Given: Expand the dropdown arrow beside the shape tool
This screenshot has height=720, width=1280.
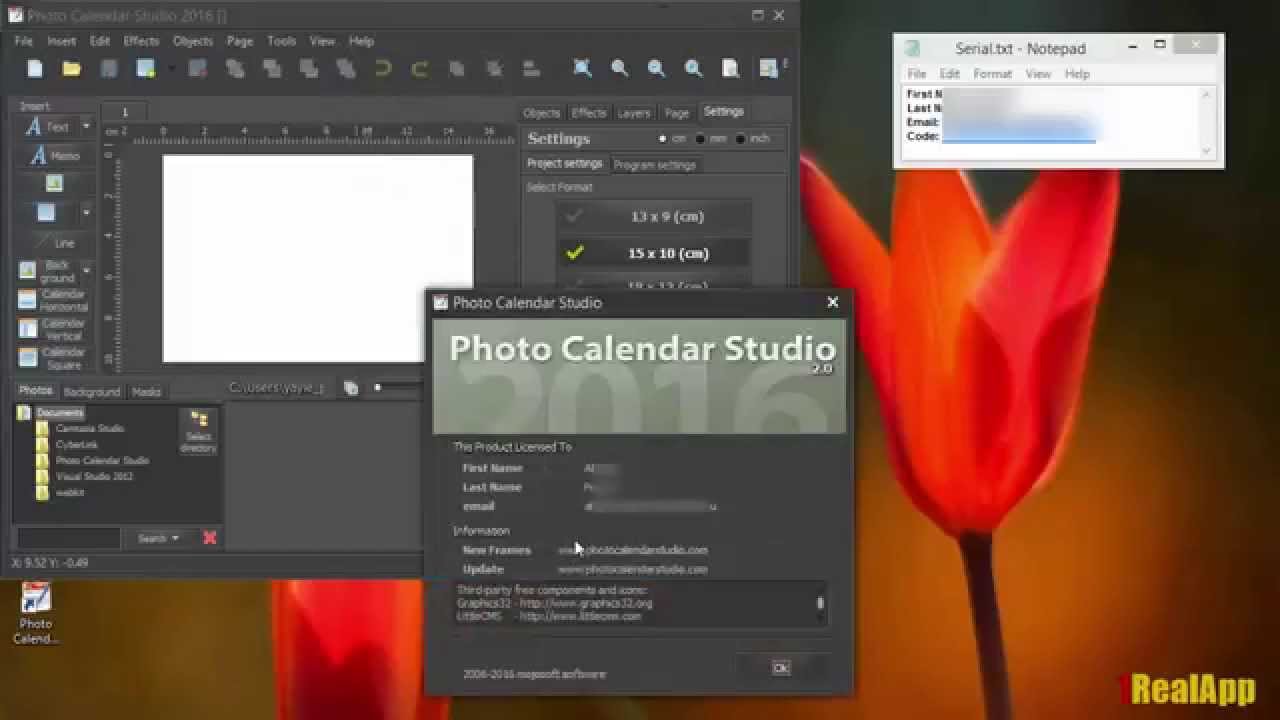Looking at the screenshot, I should (86, 212).
